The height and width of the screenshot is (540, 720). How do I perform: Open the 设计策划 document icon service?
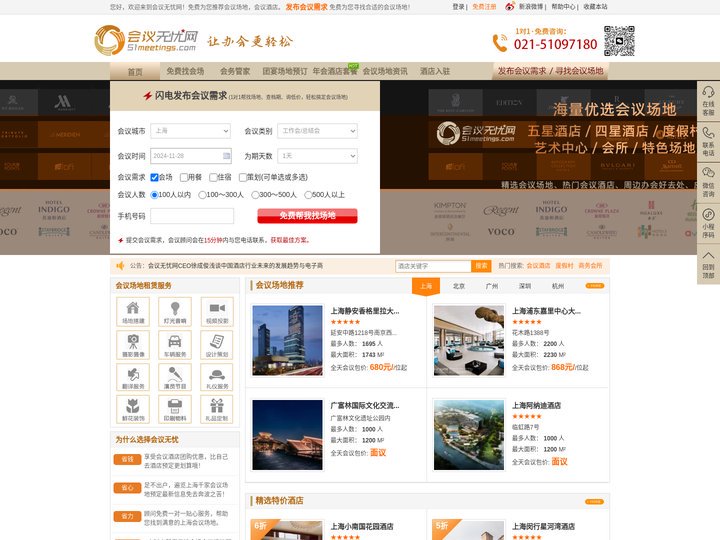click(217, 344)
